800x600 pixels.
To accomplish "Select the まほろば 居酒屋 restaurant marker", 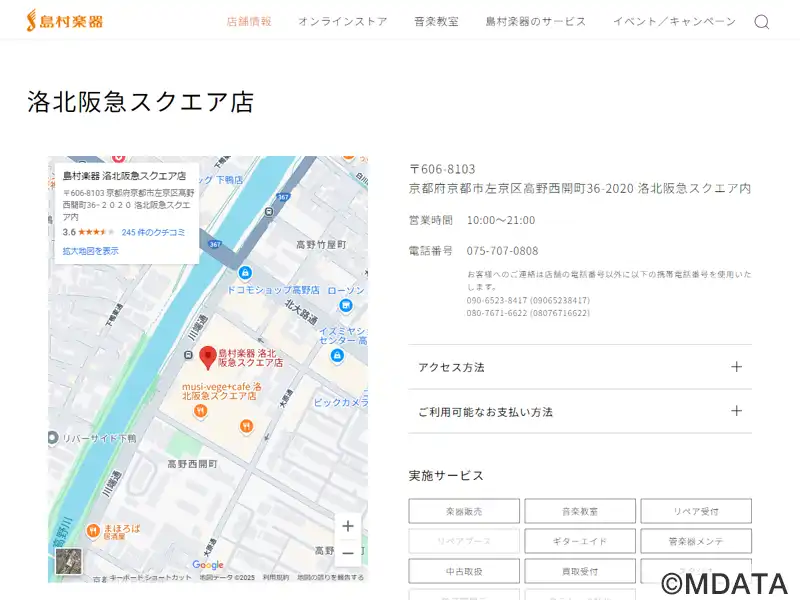I will pyautogui.click(x=92, y=532).
